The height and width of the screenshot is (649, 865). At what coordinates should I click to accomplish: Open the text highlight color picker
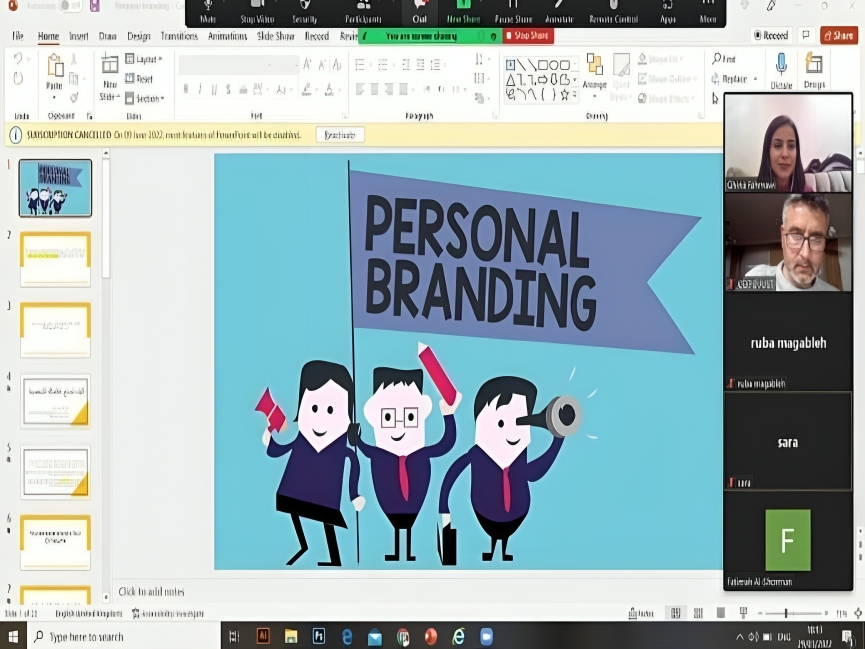point(308,89)
